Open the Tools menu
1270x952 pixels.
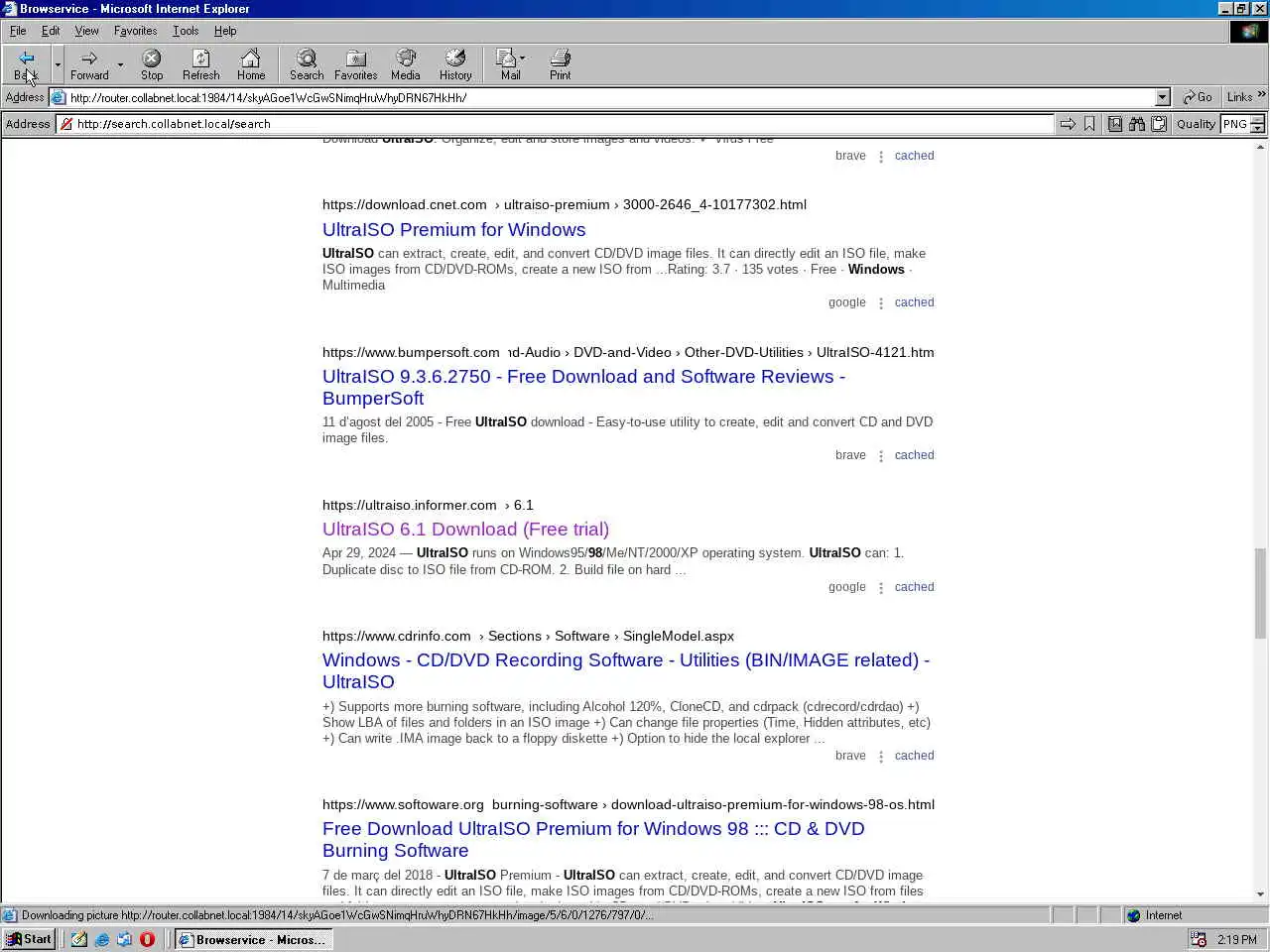[x=186, y=31]
